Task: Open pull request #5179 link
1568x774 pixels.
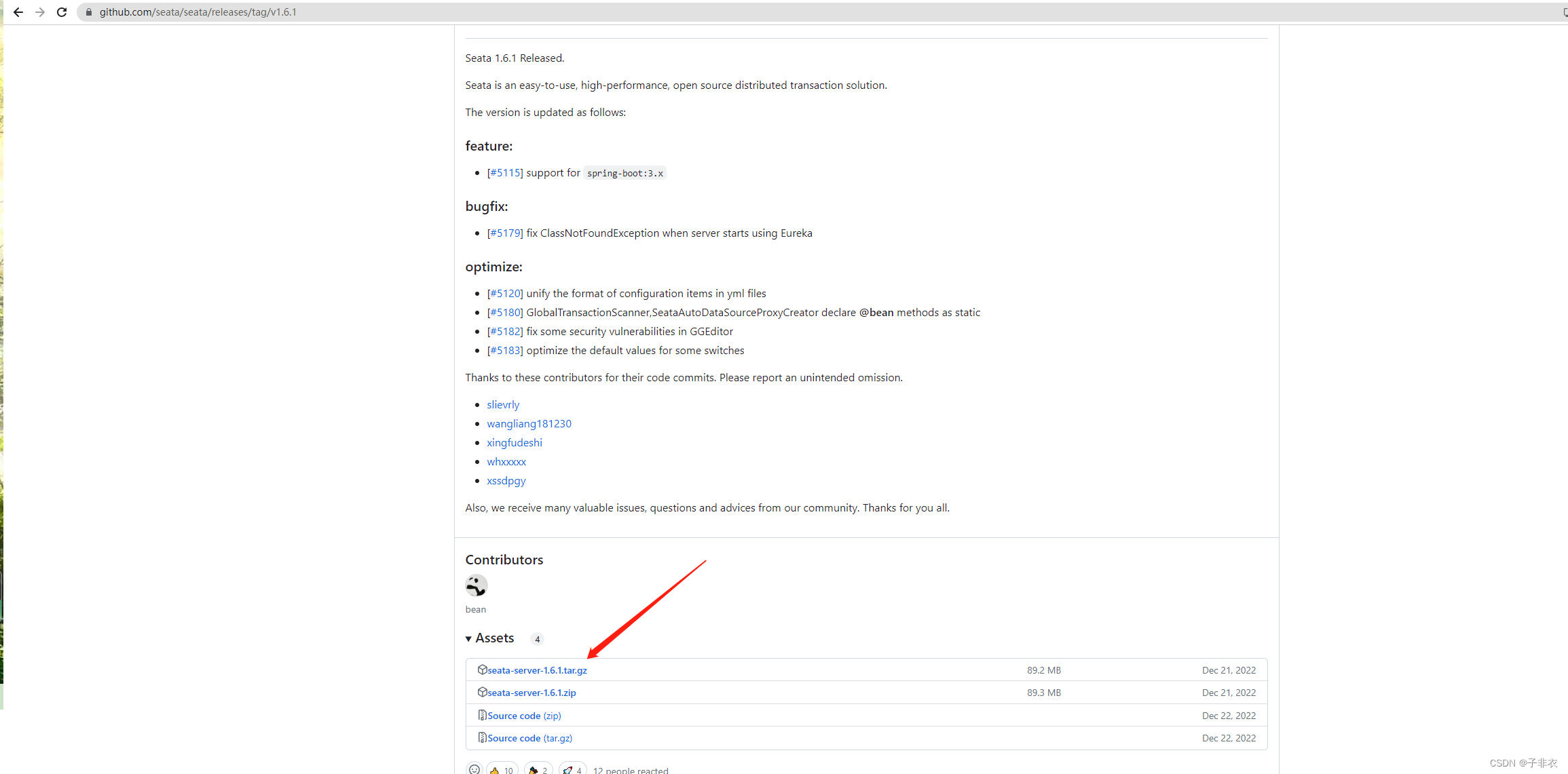Action: [505, 233]
